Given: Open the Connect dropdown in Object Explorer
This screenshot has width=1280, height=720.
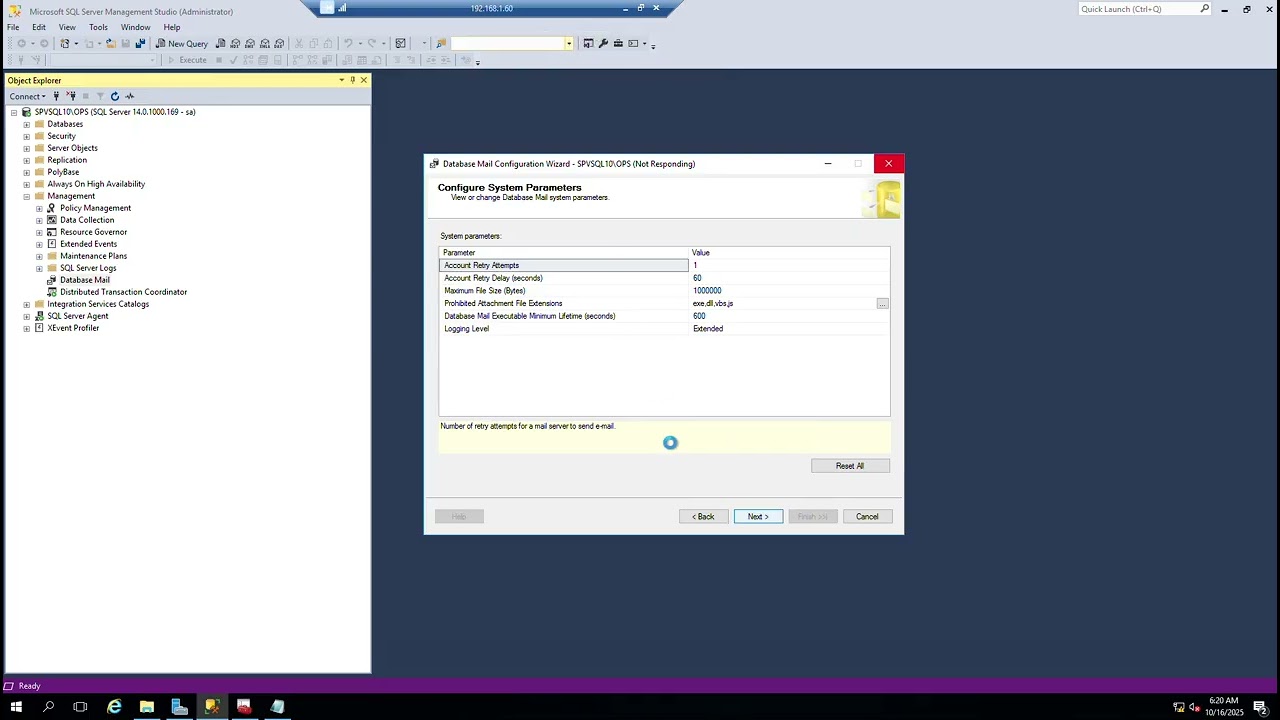Looking at the screenshot, I should click(27, 97).
